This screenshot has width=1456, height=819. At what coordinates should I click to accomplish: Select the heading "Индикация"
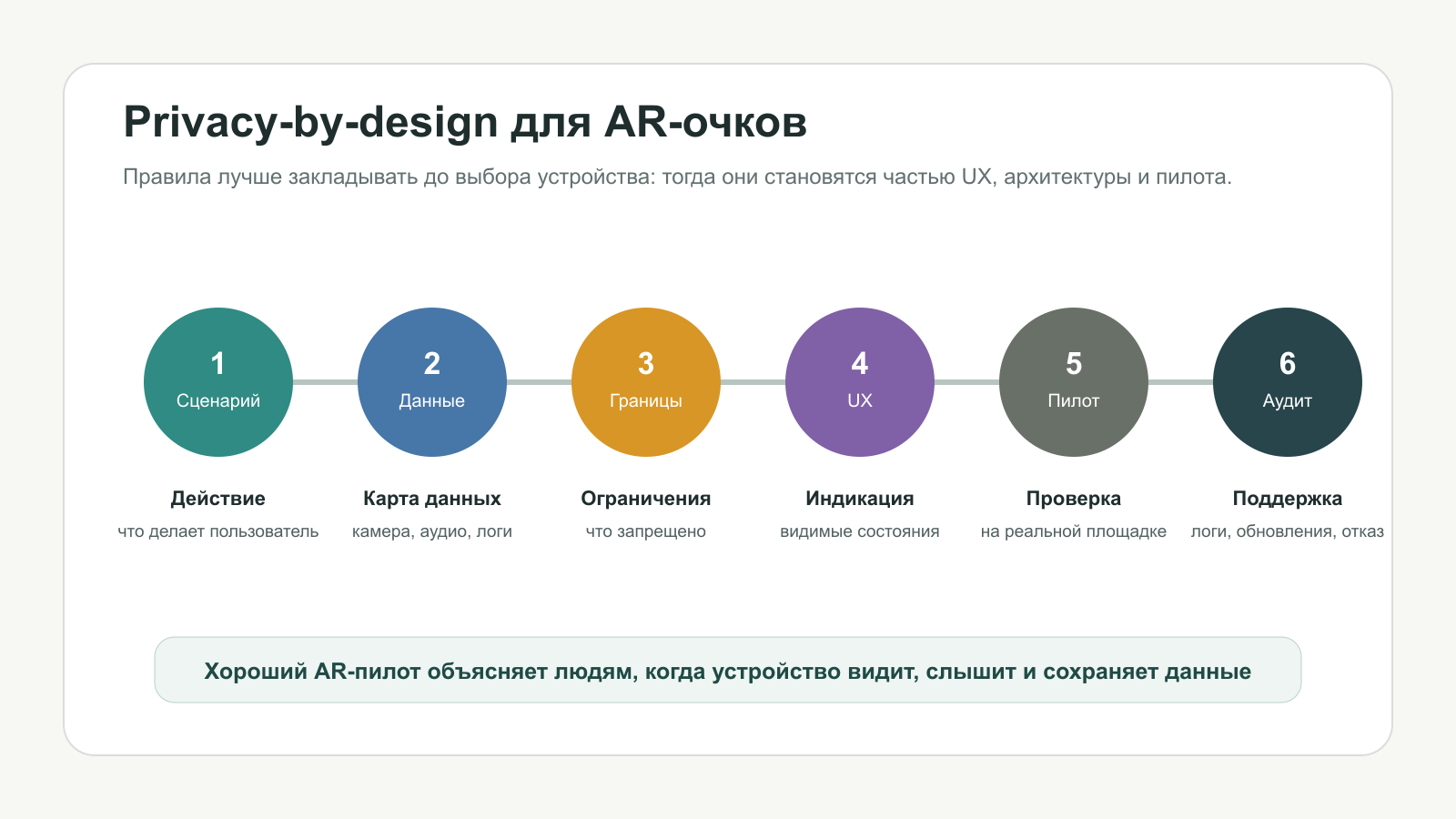860,499
